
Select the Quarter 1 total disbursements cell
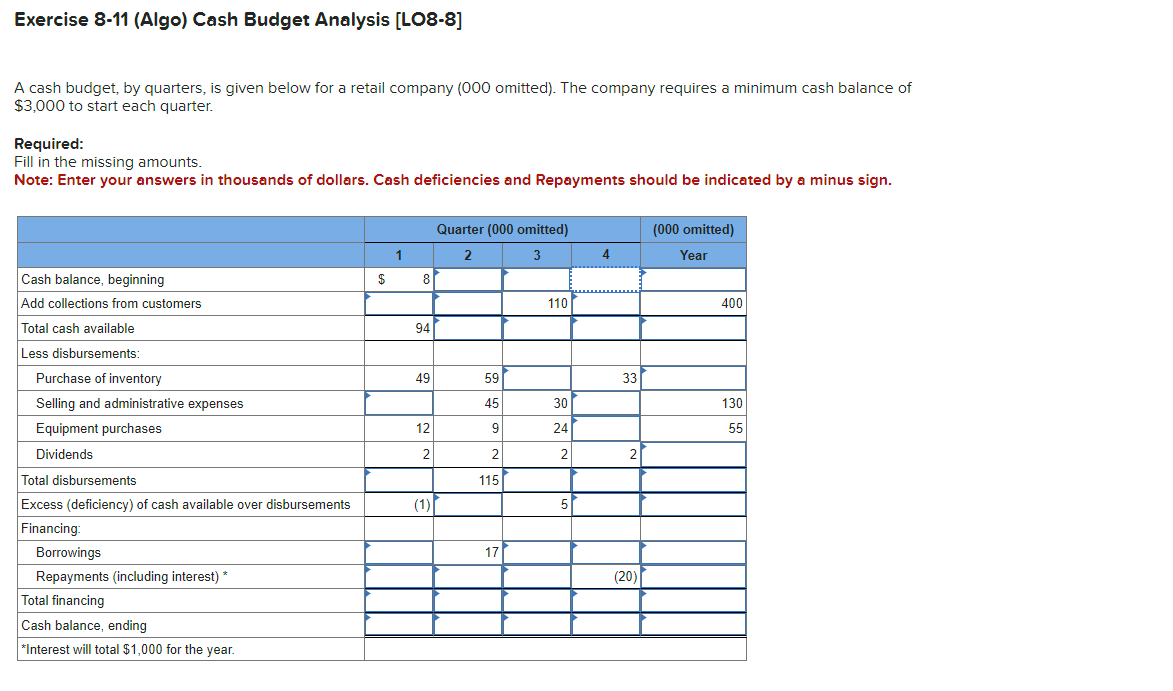tap(398, 479)
